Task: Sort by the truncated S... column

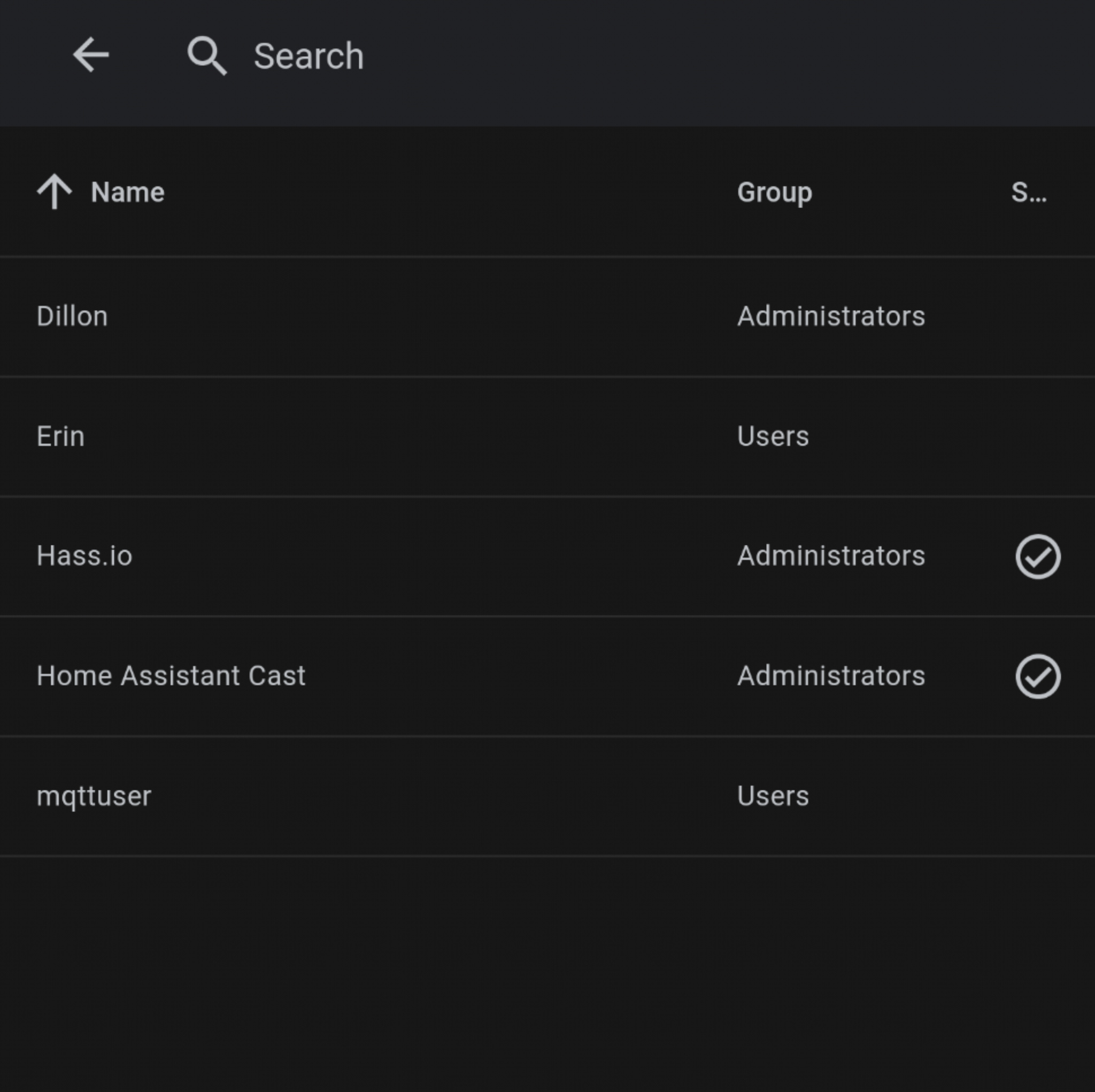Action: [x=1028, y=192]
